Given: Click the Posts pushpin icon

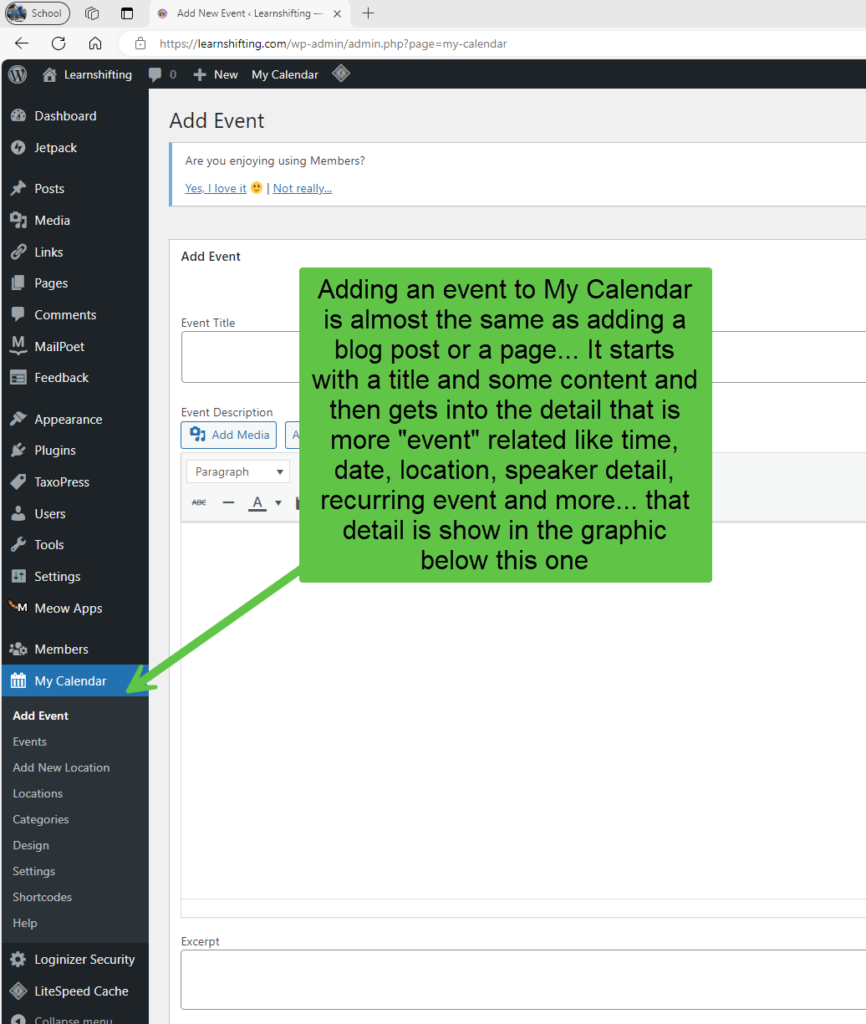Looking at the screenshot, I should click(x=18, y=188).
